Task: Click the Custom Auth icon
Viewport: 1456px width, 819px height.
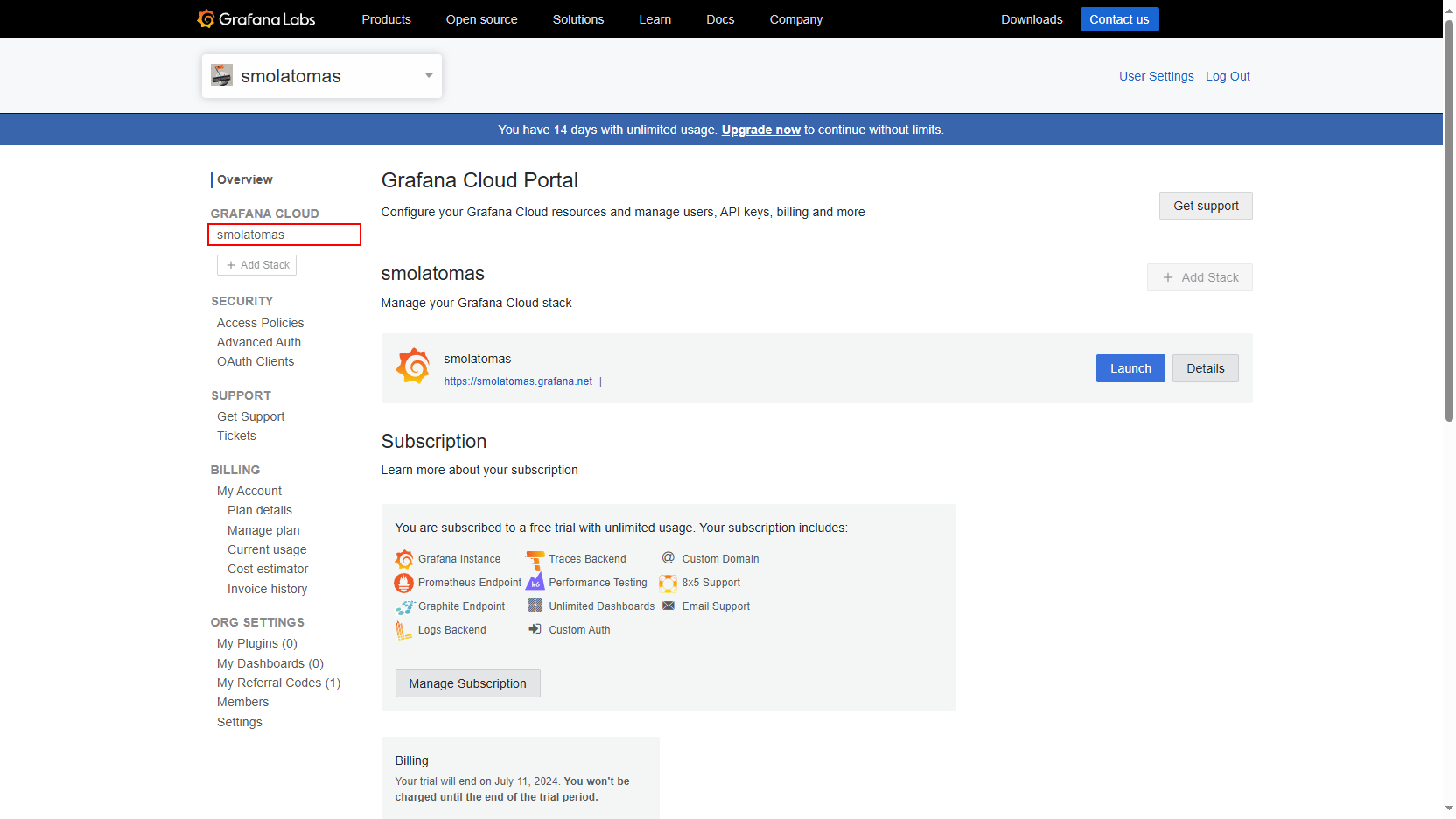Action: click(535, 629)
